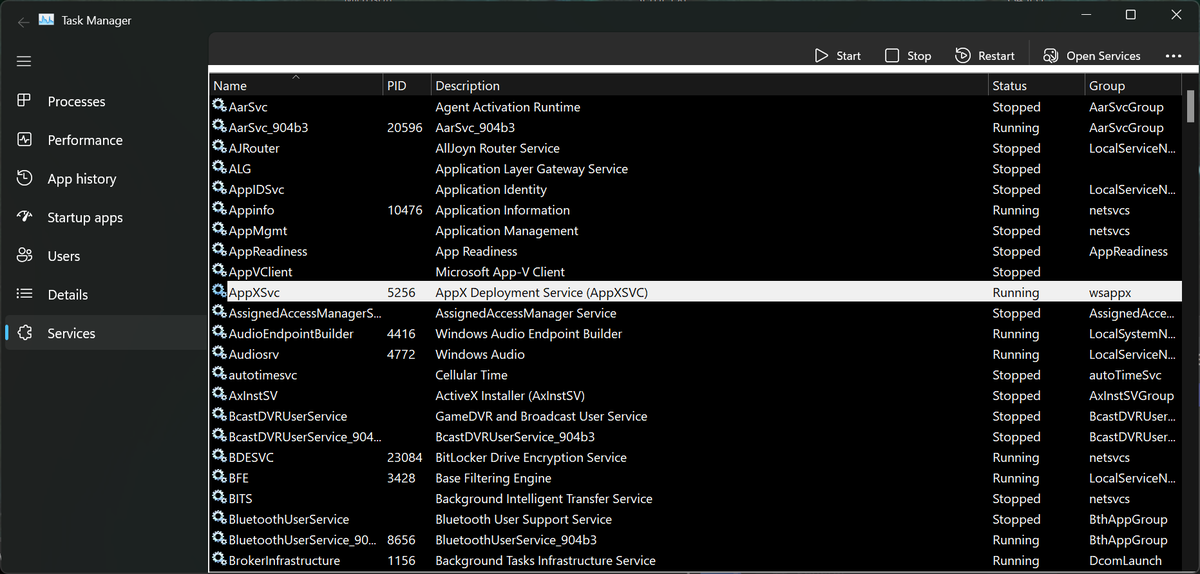Go to Startup apps page
The width and height of the screenshot is (1200, 574).
104,217
